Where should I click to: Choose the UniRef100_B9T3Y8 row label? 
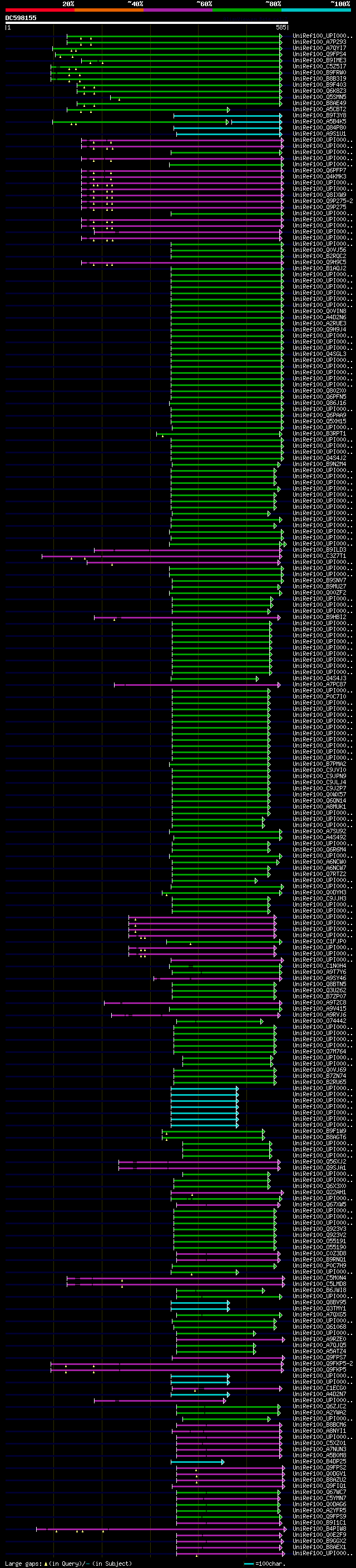coord(319,116)
